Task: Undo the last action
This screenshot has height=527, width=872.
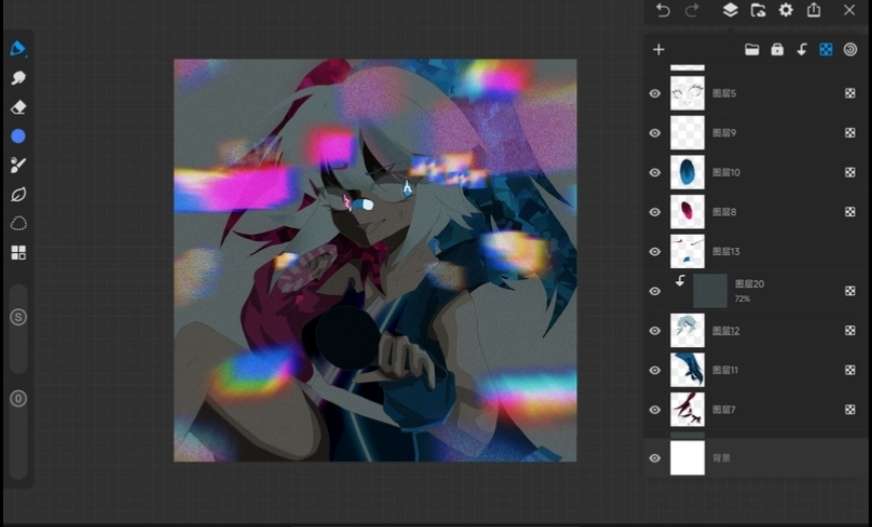Action: click(x=662, y=10)
